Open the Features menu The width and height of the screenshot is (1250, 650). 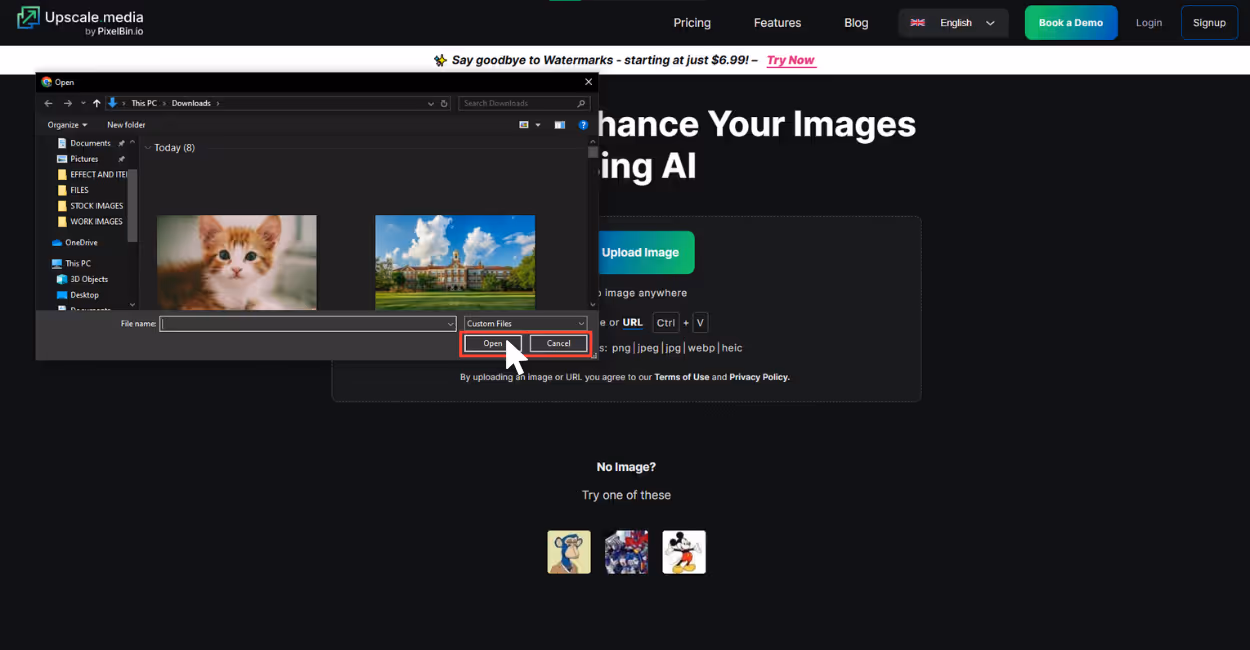pyautogui.click(x=777, y=22)
